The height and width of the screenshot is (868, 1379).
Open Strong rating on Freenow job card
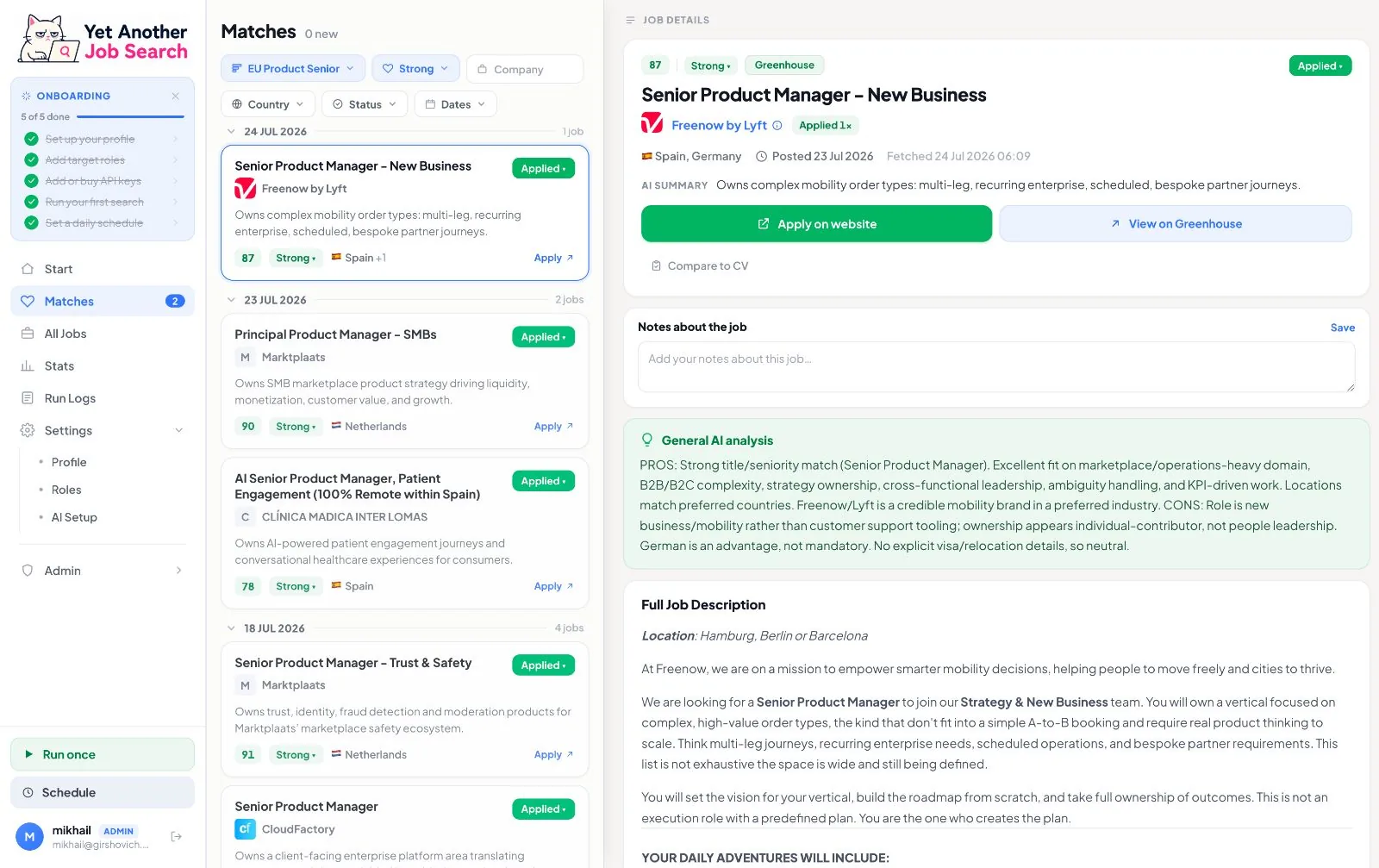point(296,258)
